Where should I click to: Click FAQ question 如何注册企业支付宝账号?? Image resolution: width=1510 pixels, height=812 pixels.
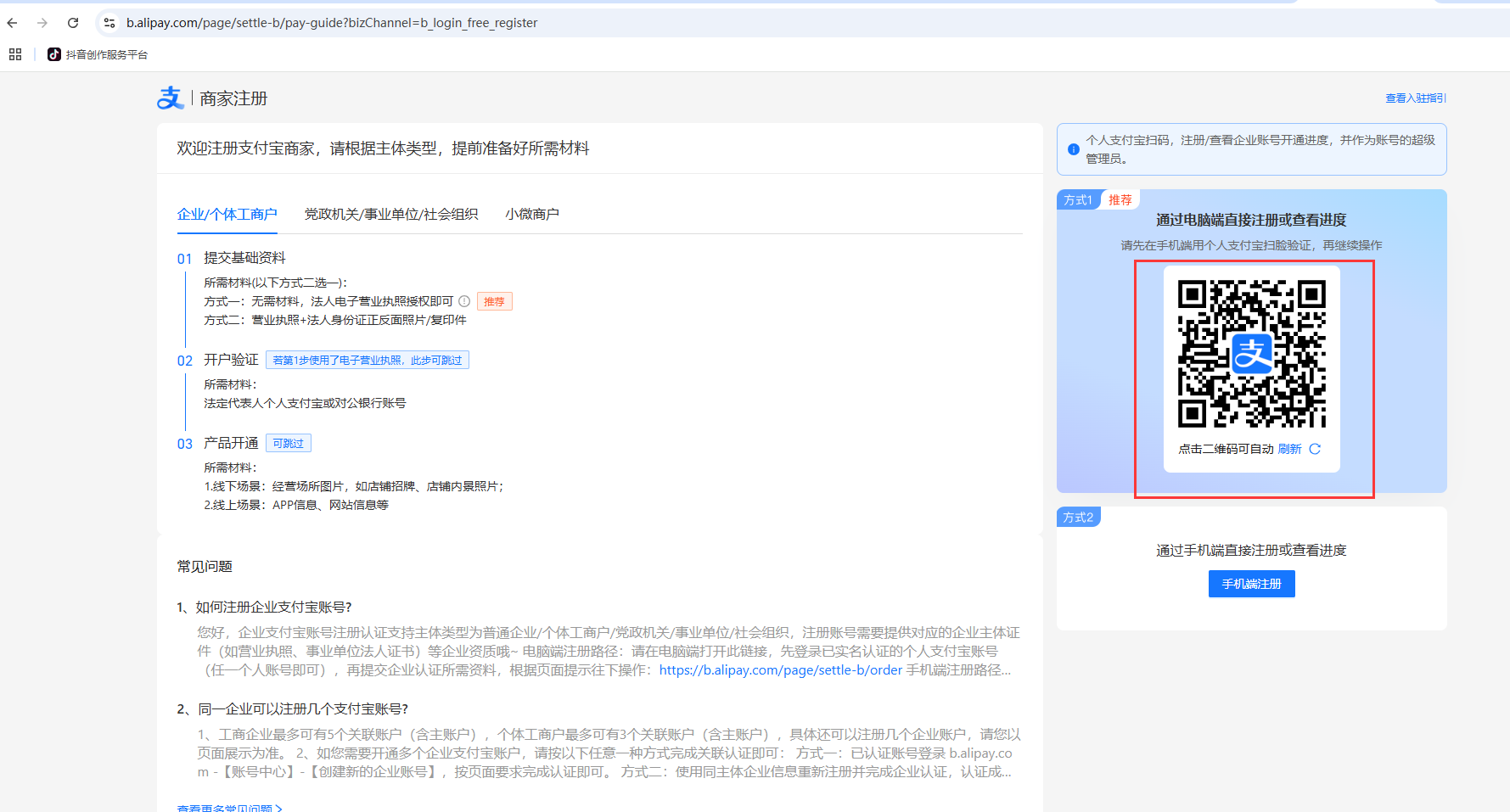click(264, 607)
